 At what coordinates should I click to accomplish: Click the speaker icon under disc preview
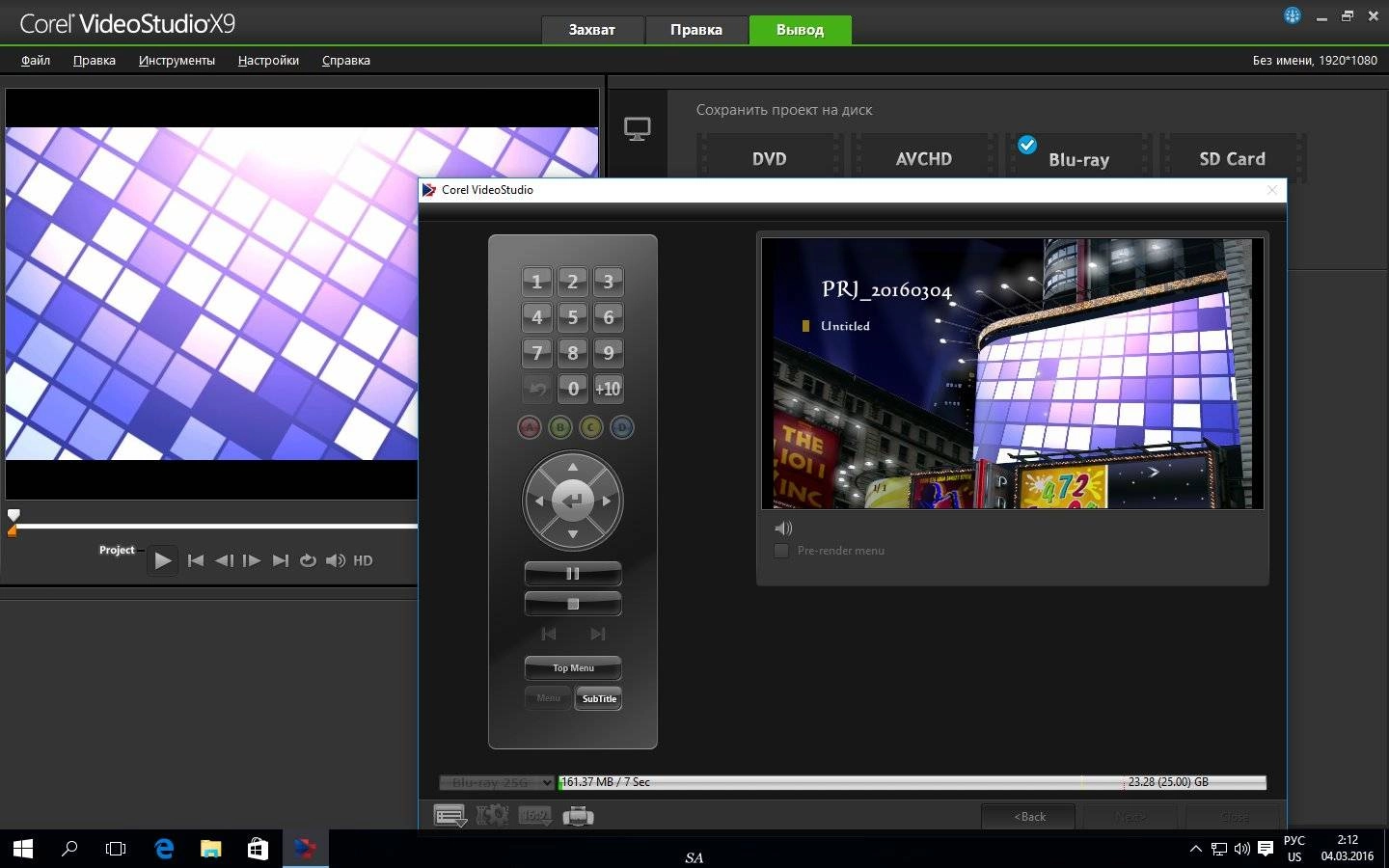pyautogui.click(x=783, y=528)
